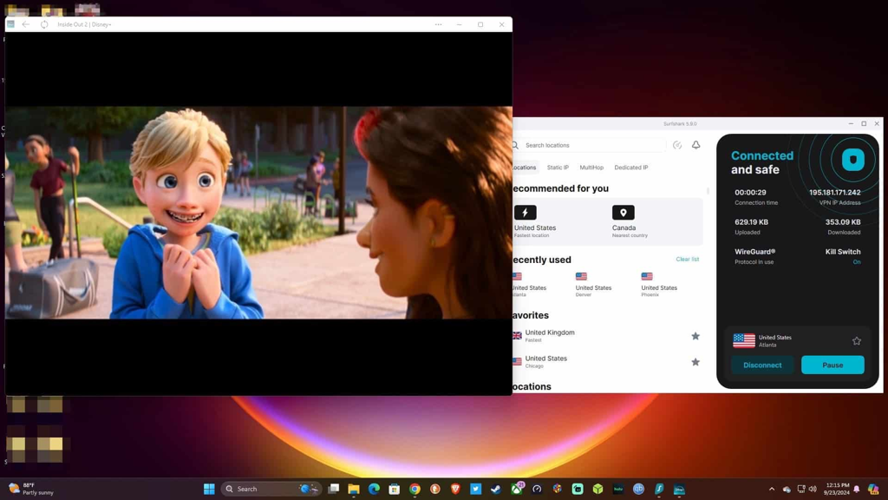Open Surfshark notifications bell
The height and width of the screenshot is (500, 888).
click(x=696, y=145)
